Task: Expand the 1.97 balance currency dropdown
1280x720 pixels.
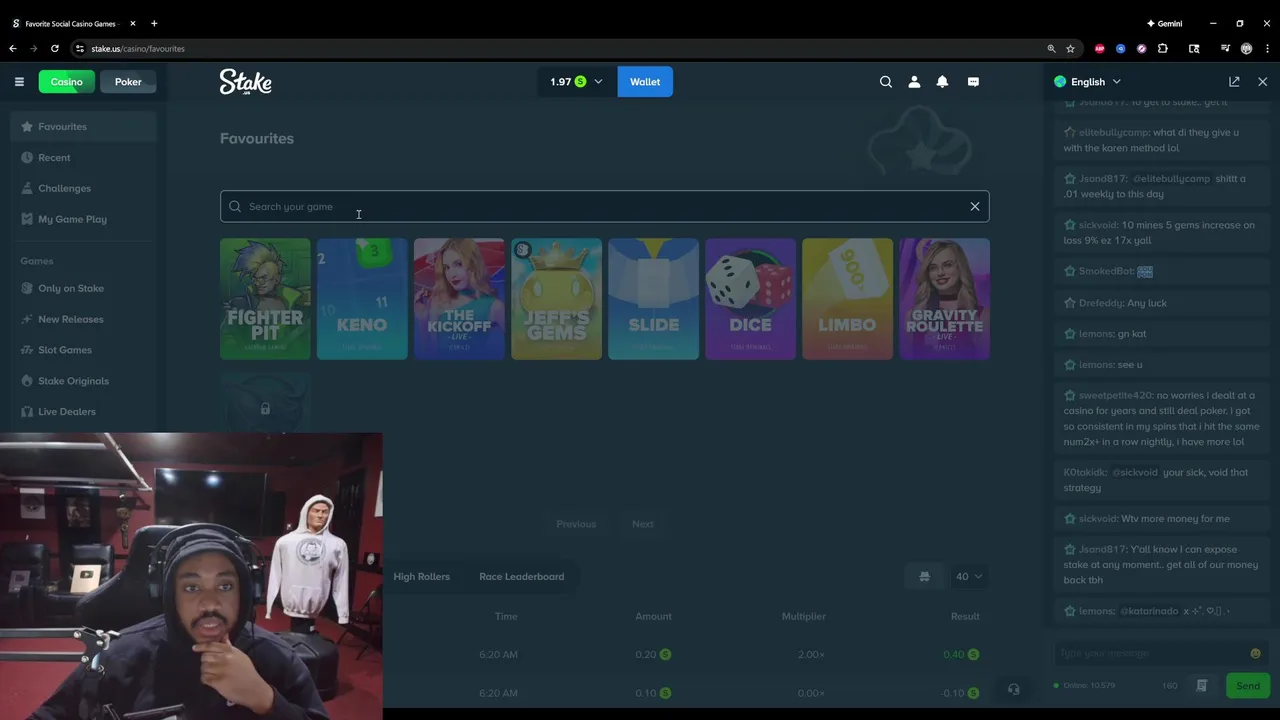Action: [x=577, y=82]
